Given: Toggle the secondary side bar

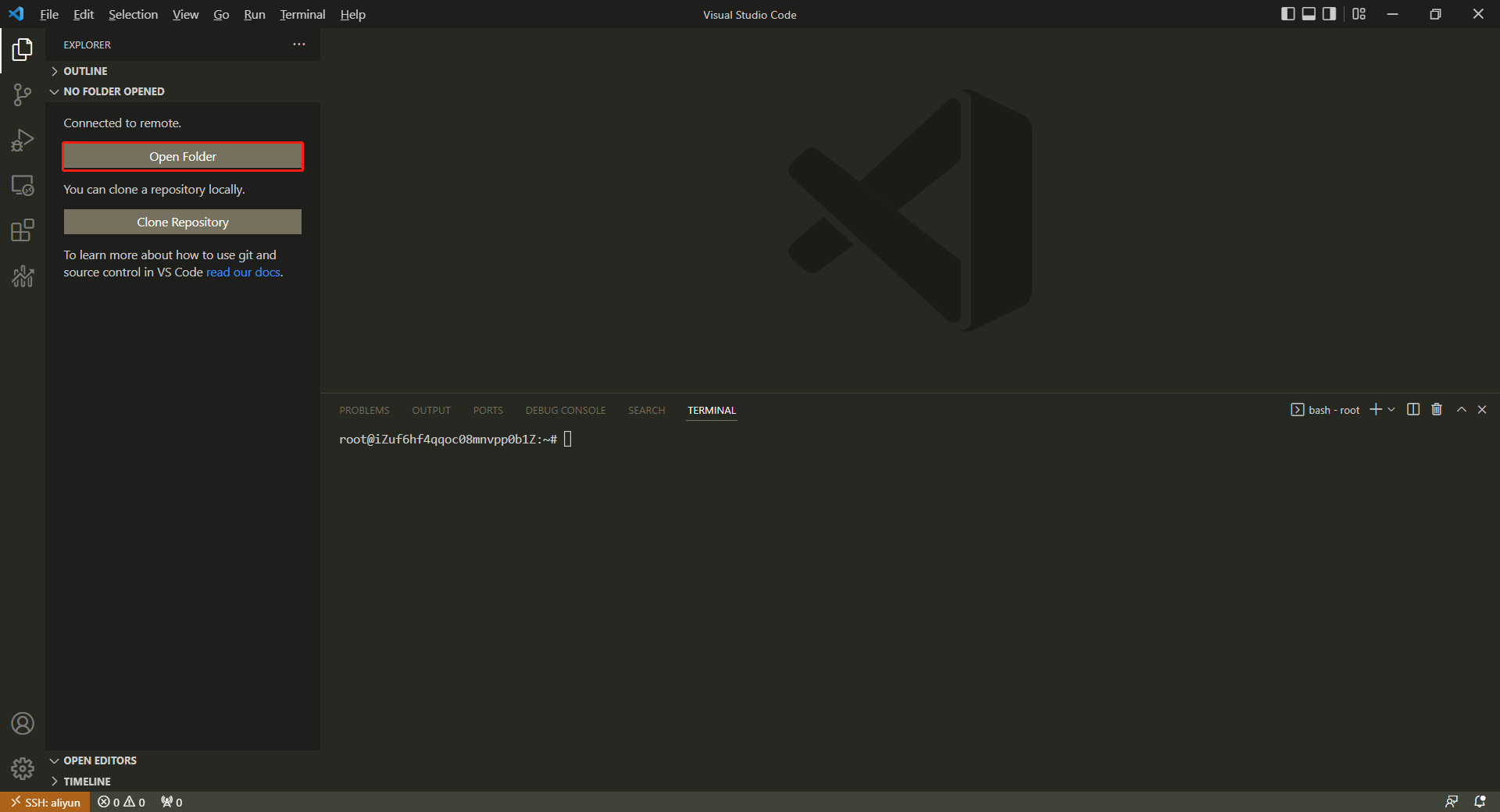Looking at the screenshot, I should pyautogui.click(x=1329, y=14).
